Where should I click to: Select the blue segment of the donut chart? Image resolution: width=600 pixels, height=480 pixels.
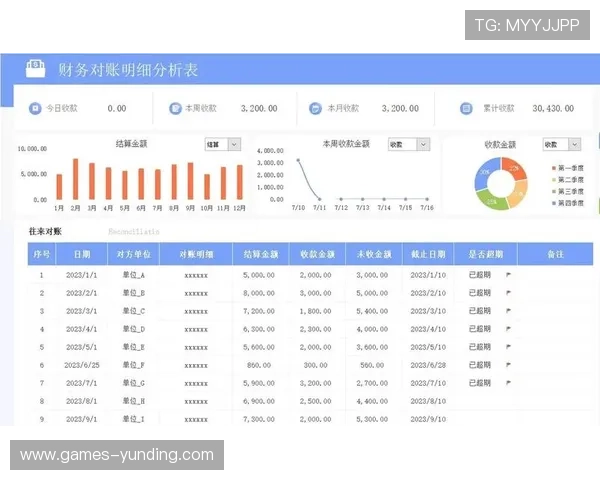click(485, 173)
